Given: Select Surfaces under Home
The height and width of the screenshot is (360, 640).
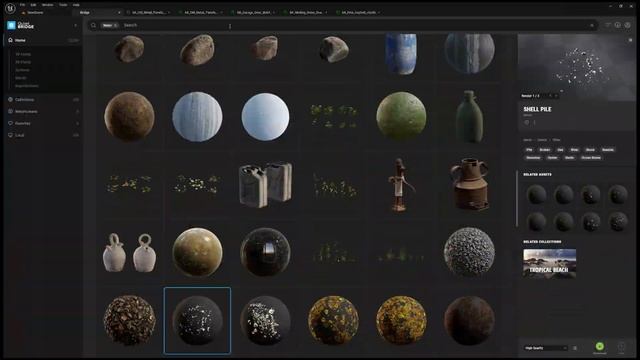Looking at the screenshot, I should click(22, 70).
